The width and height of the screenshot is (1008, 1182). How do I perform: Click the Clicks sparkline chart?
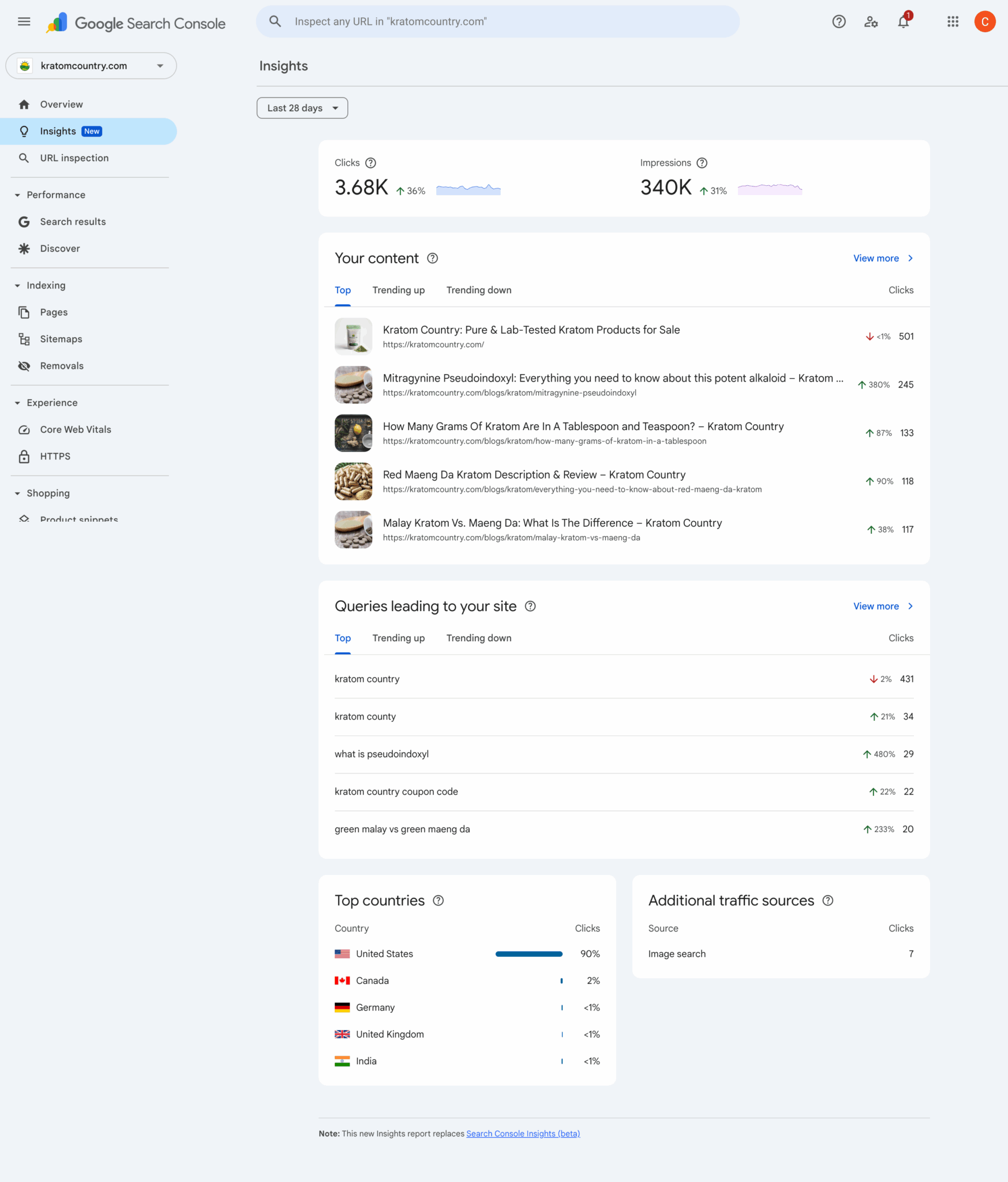click(x=469, y=189)
